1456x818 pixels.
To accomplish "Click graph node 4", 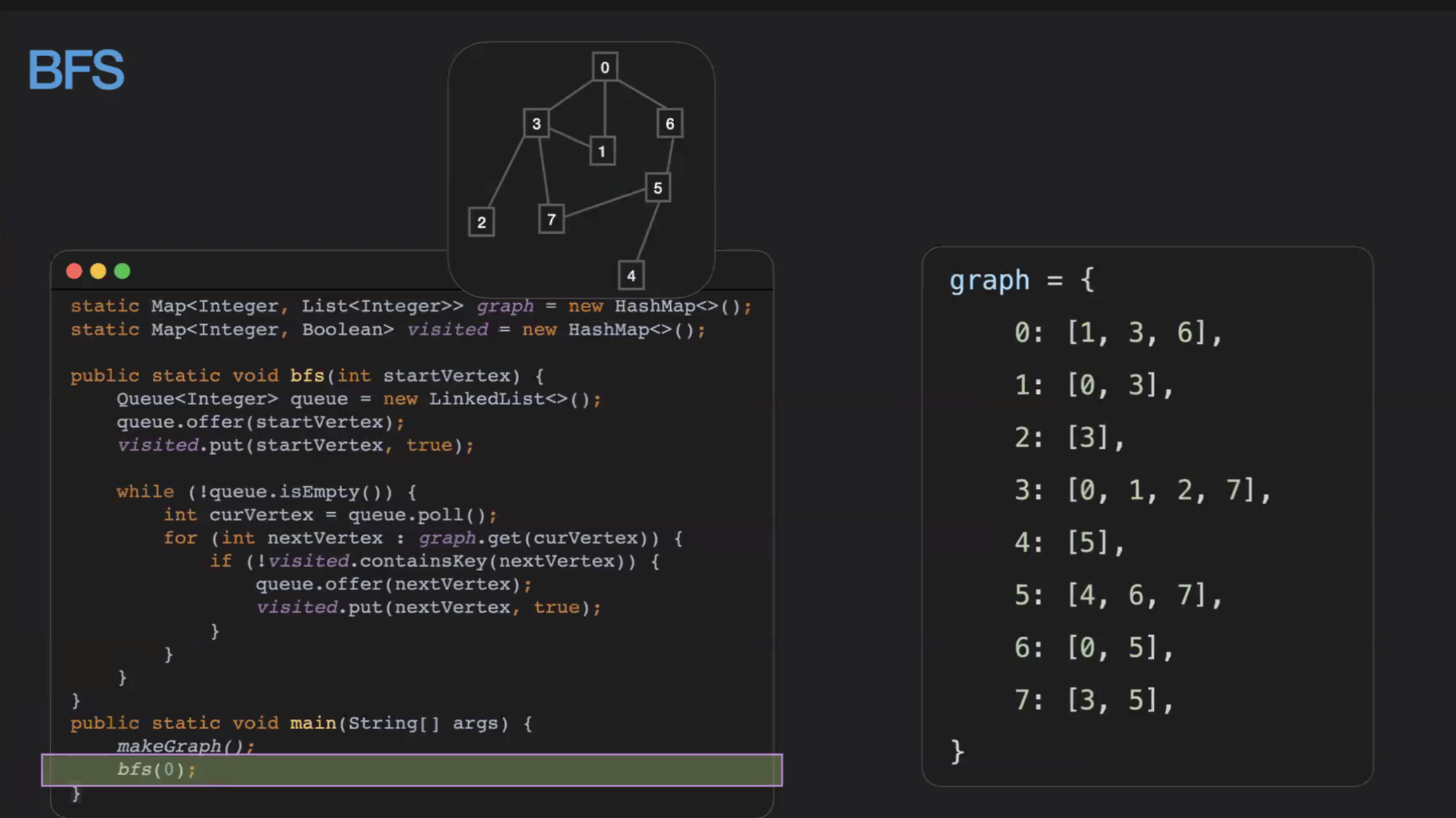I will (631, 275).
